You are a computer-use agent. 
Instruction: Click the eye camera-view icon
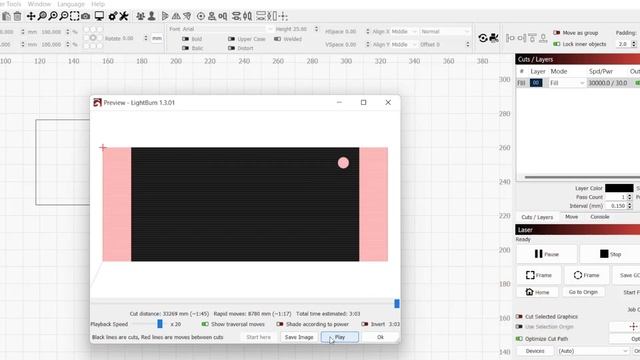(483, 38)
